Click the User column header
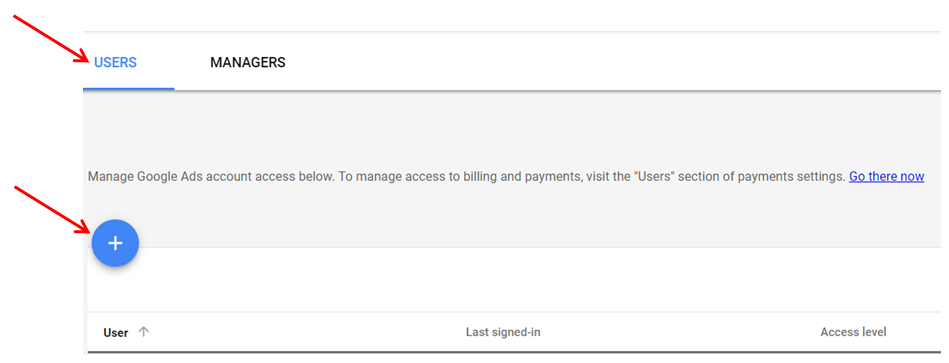949x363 pixels. click(x=116, y=332)
